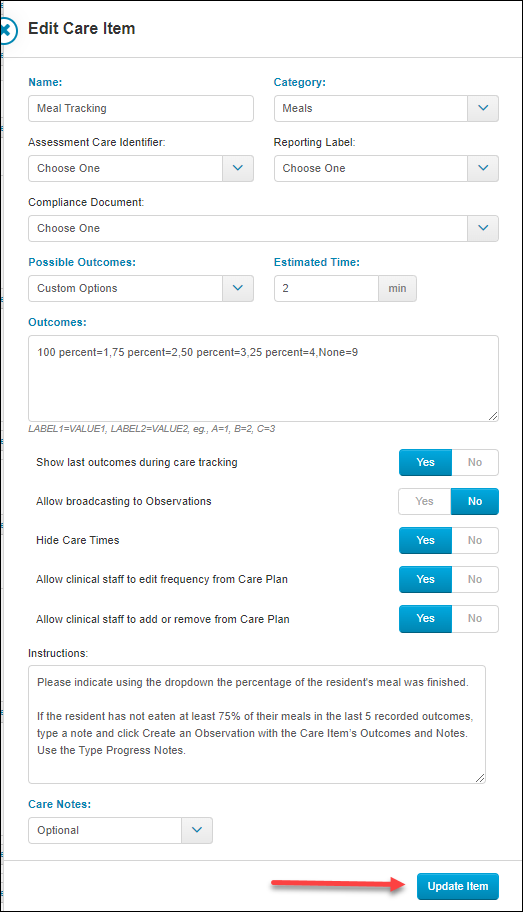The height and width of the screenshot is (912, 523).
Task: Click inside the Outcomes text area
Action: pos(264,378)
